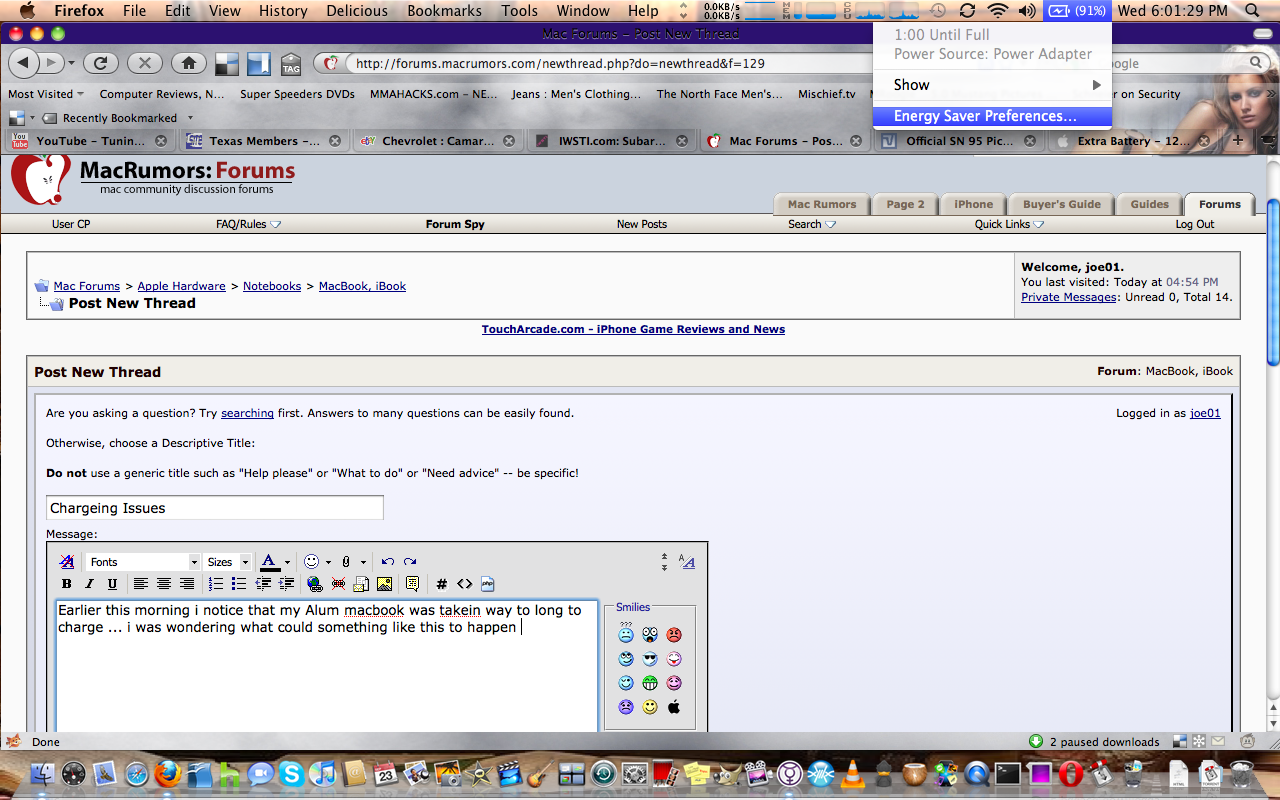Select Energy Saver Preferences menu item

(x=992, y=116)
